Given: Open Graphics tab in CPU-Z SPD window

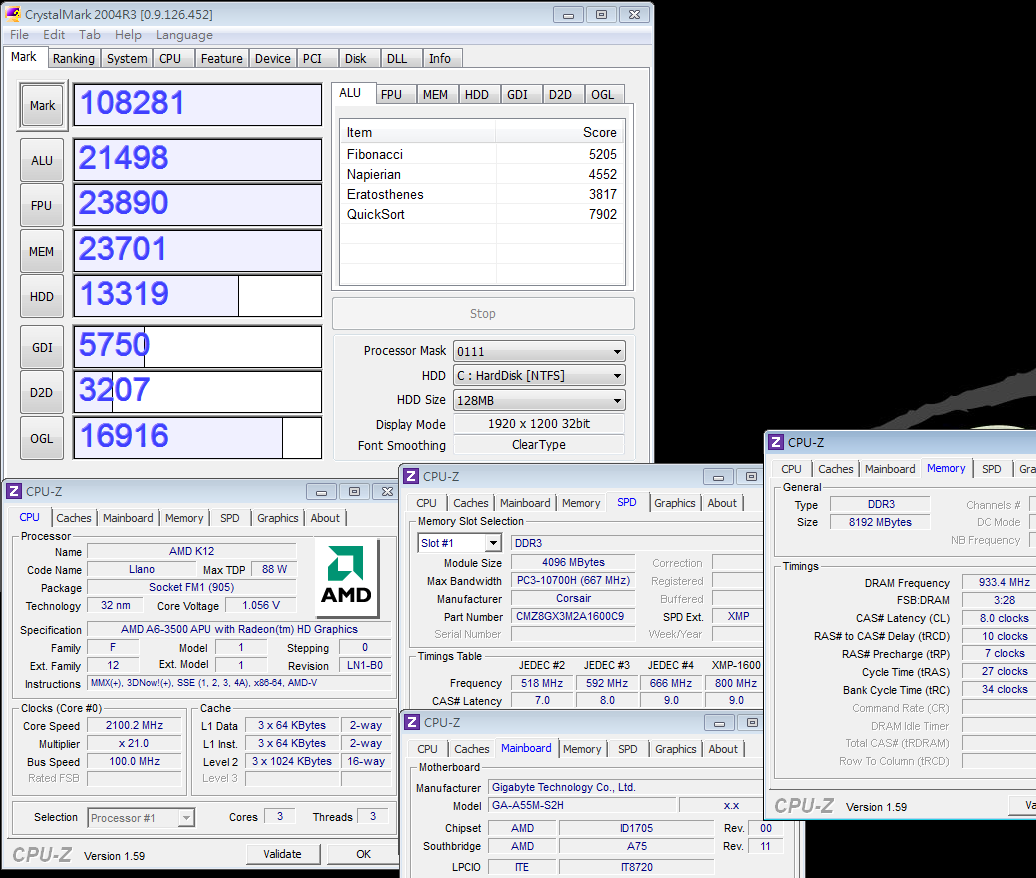Looking at the screenshot, I should [675, 503].
